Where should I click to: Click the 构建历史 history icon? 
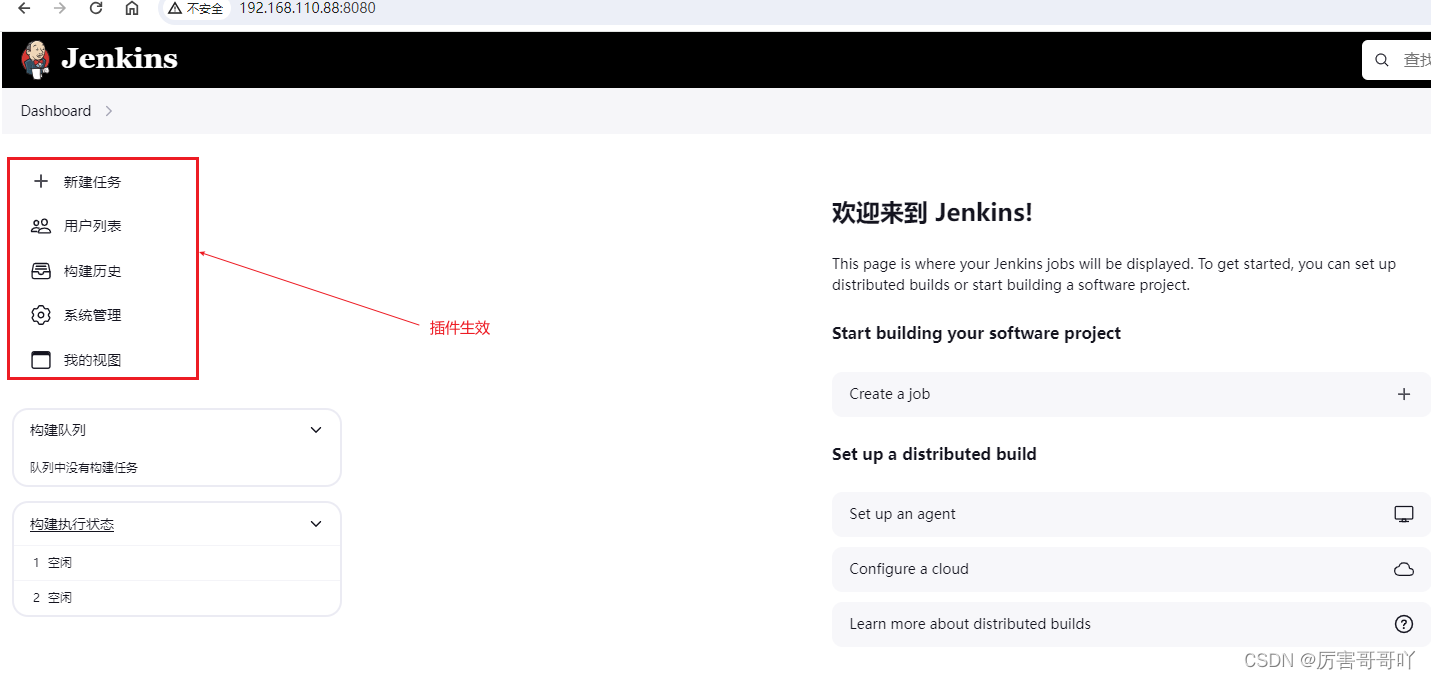tap(40, 270)
